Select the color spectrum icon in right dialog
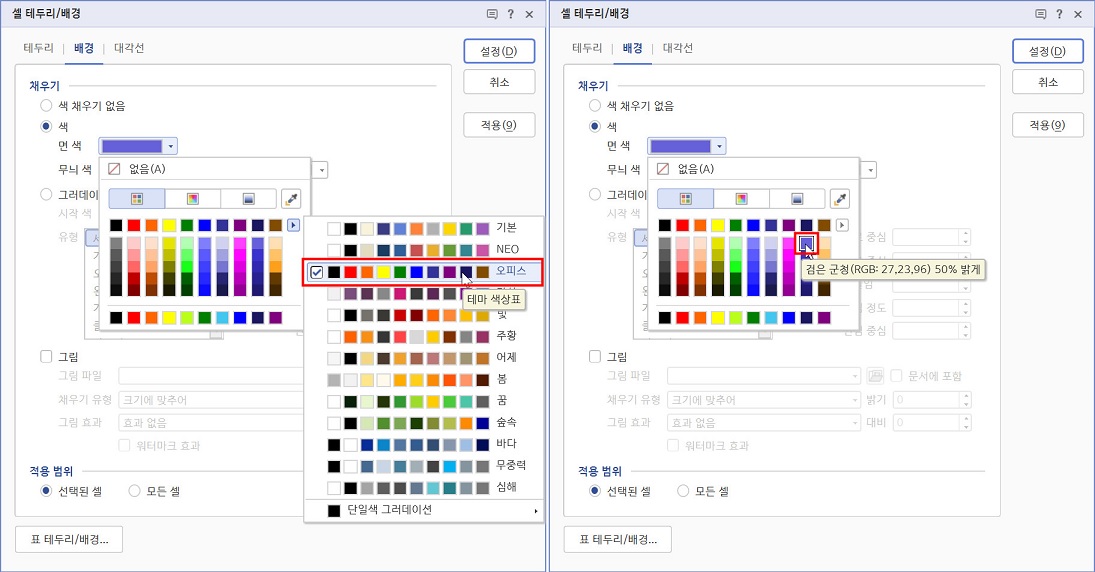The width and height of the screenshot is (1095, 572). point(742,199)
